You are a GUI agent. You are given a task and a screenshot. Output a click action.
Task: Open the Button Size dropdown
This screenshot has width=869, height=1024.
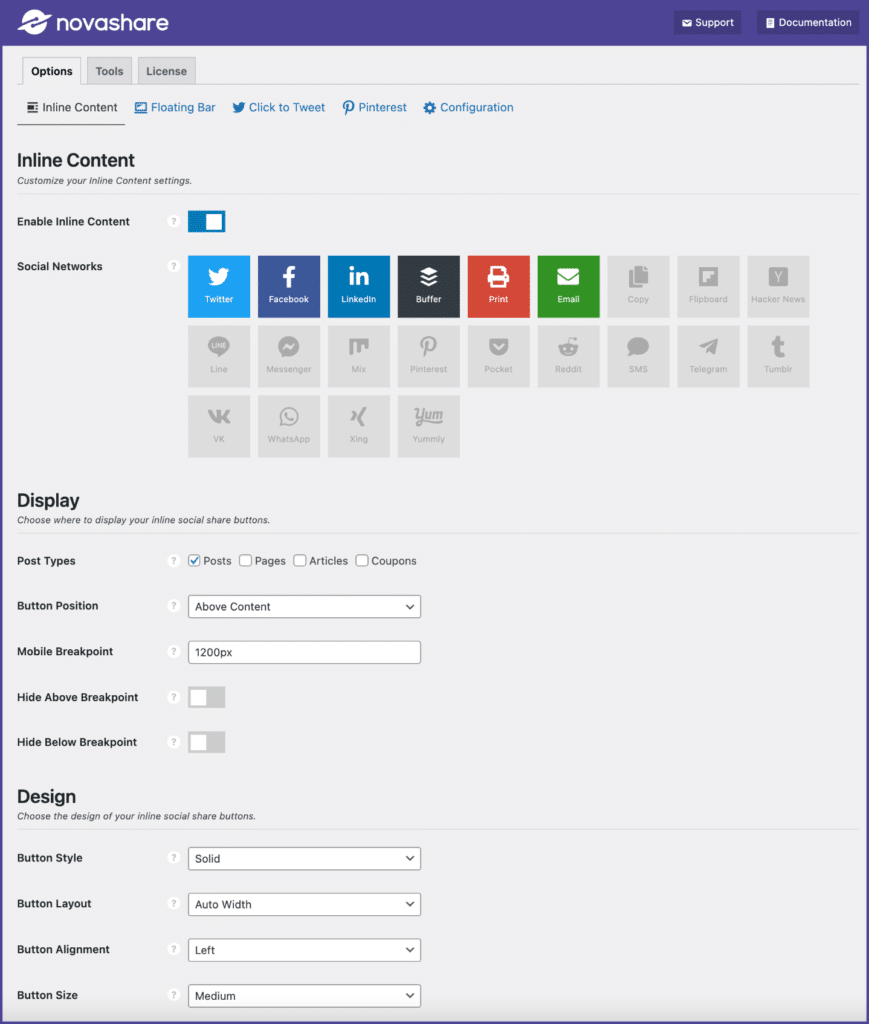(304, 996)
